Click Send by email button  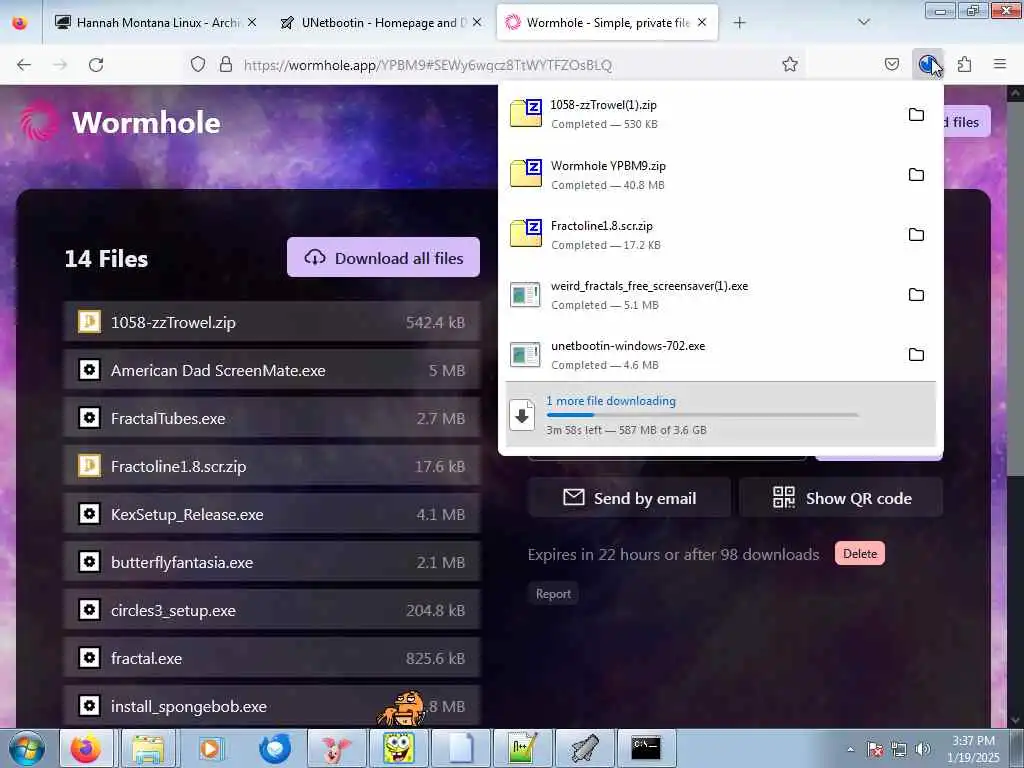click(630, 498)
